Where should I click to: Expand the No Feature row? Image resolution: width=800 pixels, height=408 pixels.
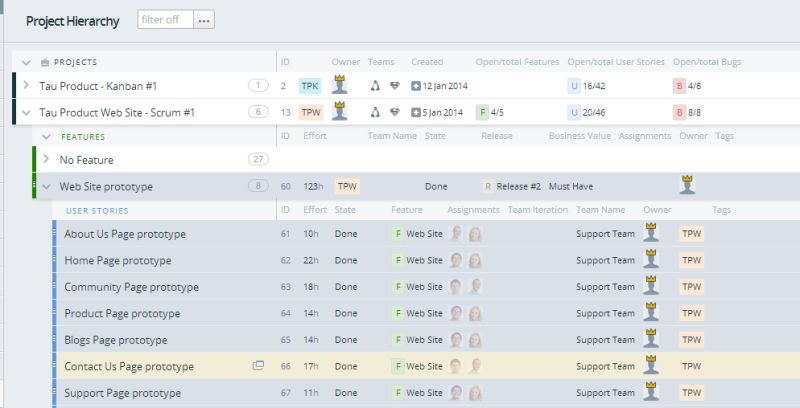[x=46, y=159]
